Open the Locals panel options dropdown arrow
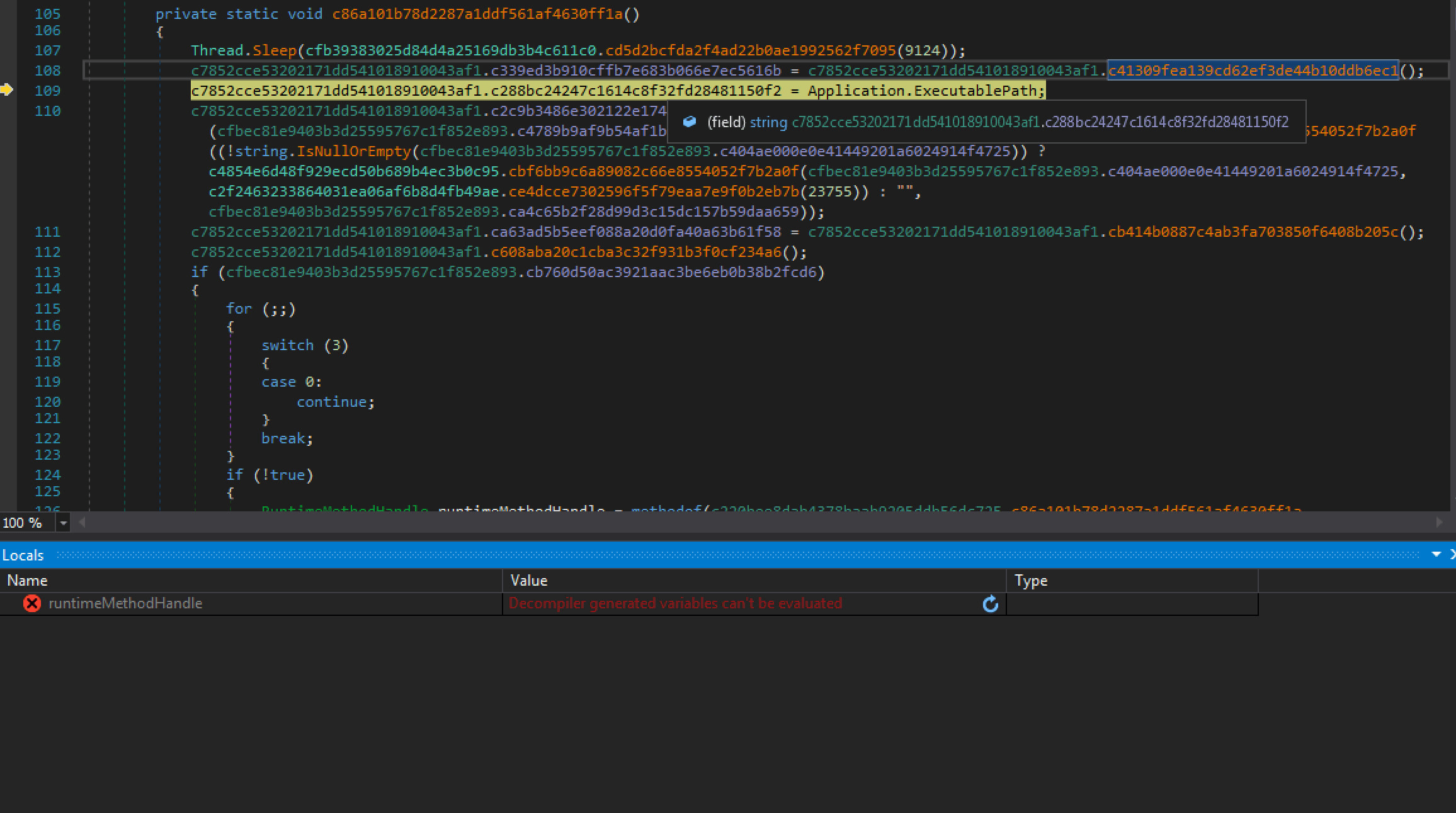 (x=1436, y=554)
